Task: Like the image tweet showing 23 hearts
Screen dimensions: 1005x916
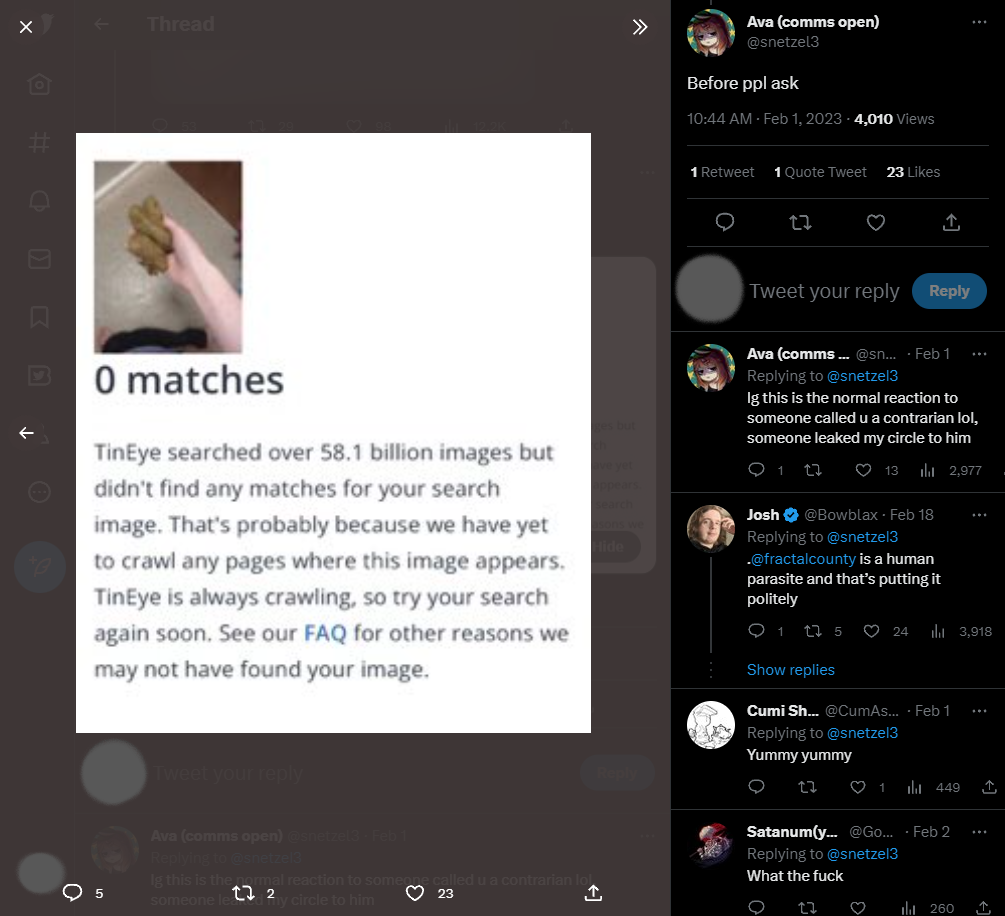Action: (x=415, y=893)
